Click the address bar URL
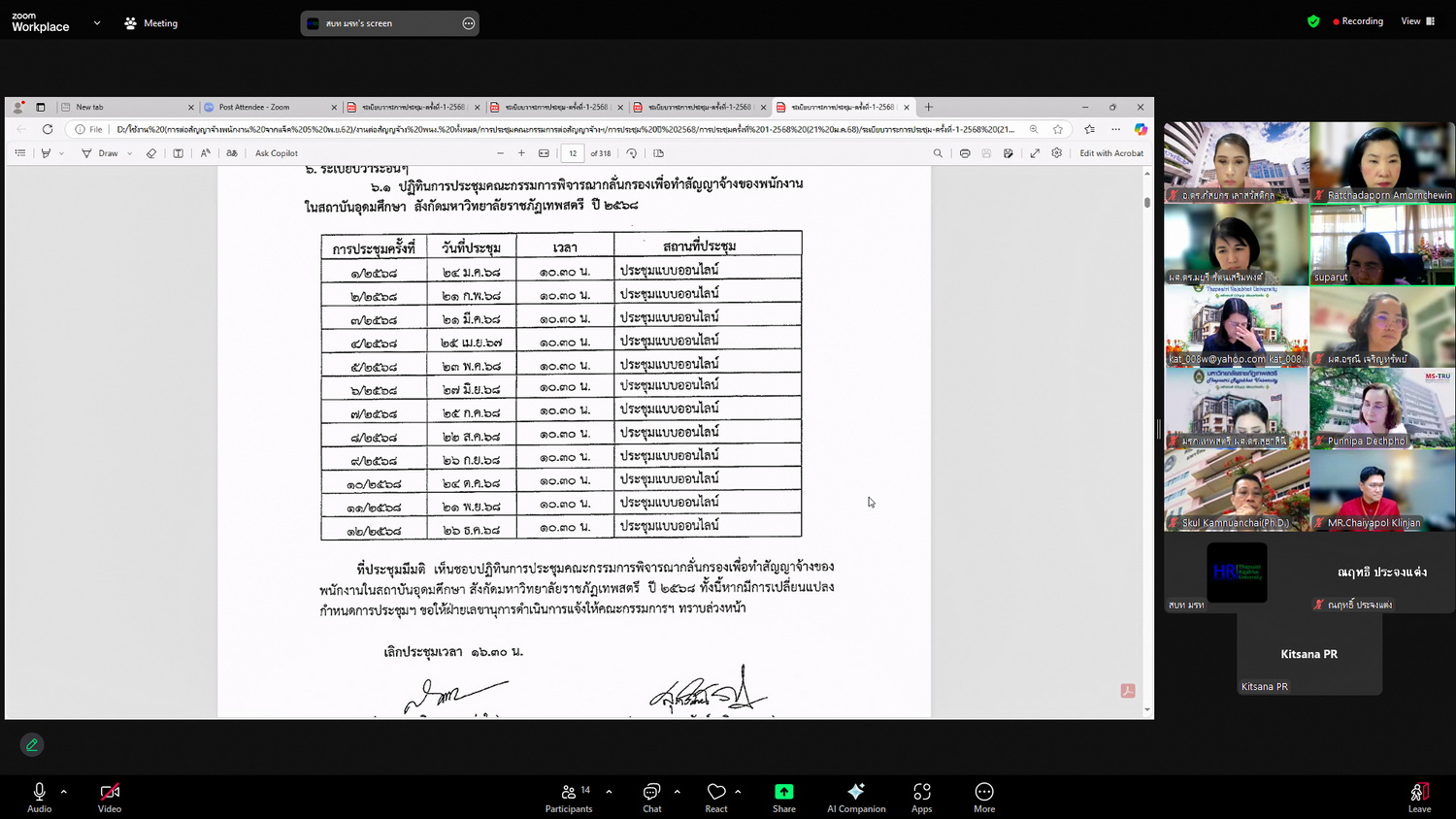This screenshot has width=1456, height=819. pyautogui.click(x=565, y=129)
